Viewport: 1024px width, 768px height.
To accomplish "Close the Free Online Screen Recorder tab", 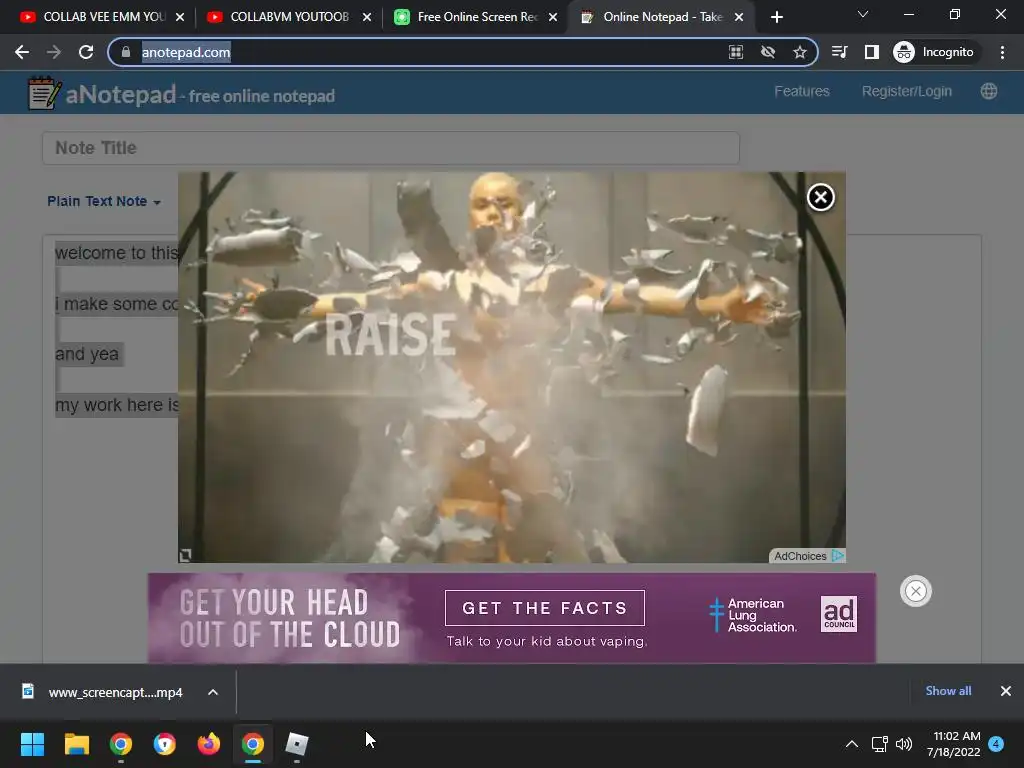I will pyautogui.click(x=552, y=17).
